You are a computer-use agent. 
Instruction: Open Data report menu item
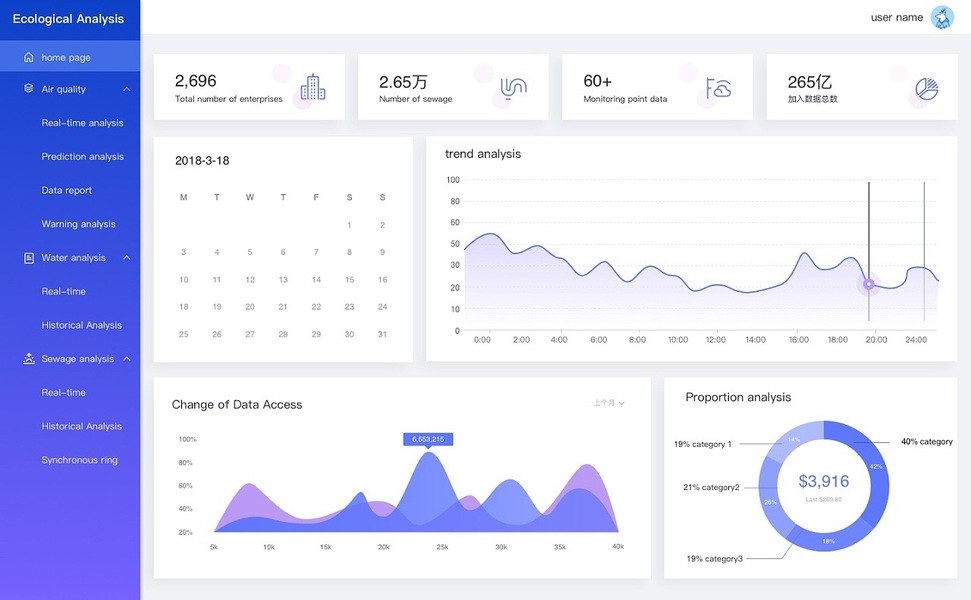click(66, 190)
